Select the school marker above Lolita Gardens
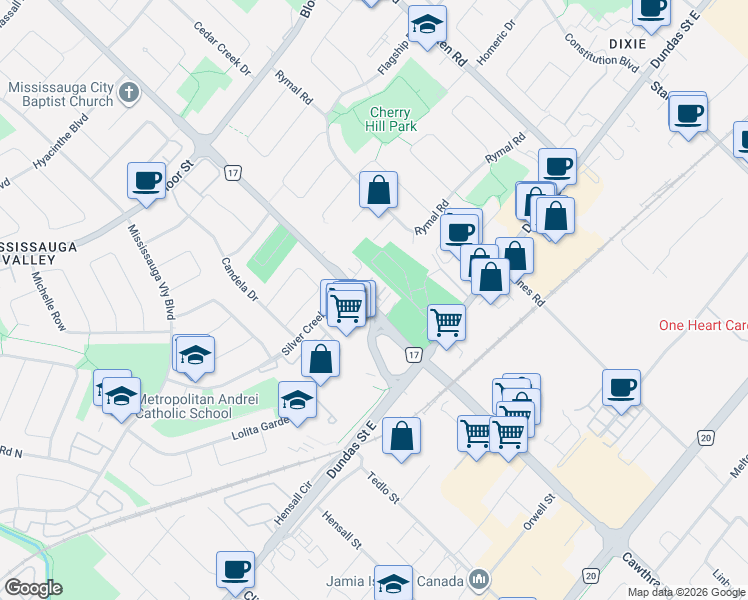Screen dimensions: 748x600 (297, 403)
